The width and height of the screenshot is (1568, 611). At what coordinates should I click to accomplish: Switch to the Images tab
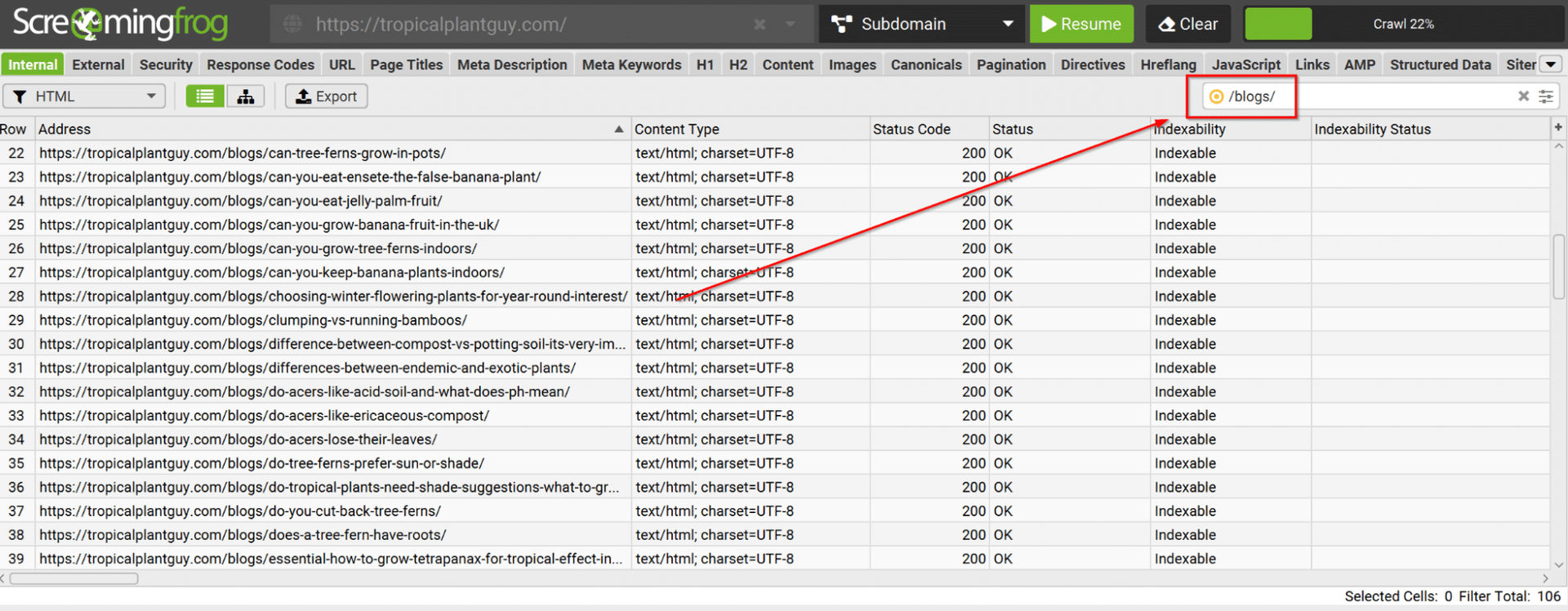coord(852,65)
